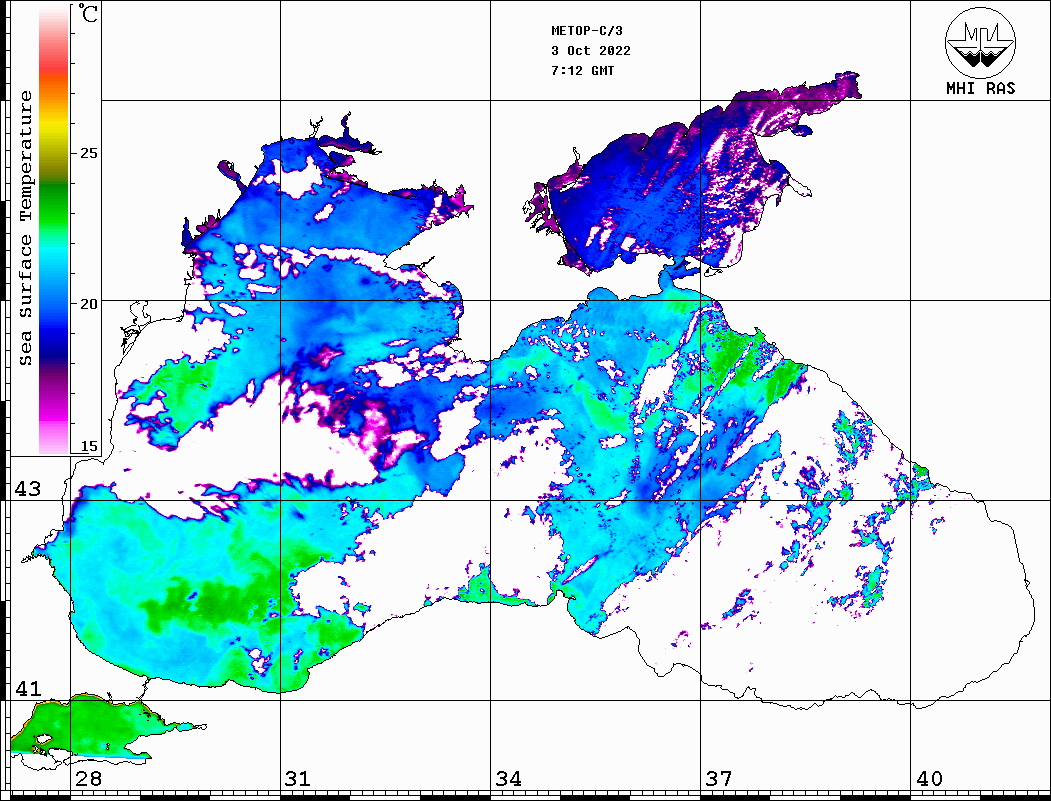
Task: Click the 'Sea Surface Temperature' vertical label
Action: click(x=25, y=229)
